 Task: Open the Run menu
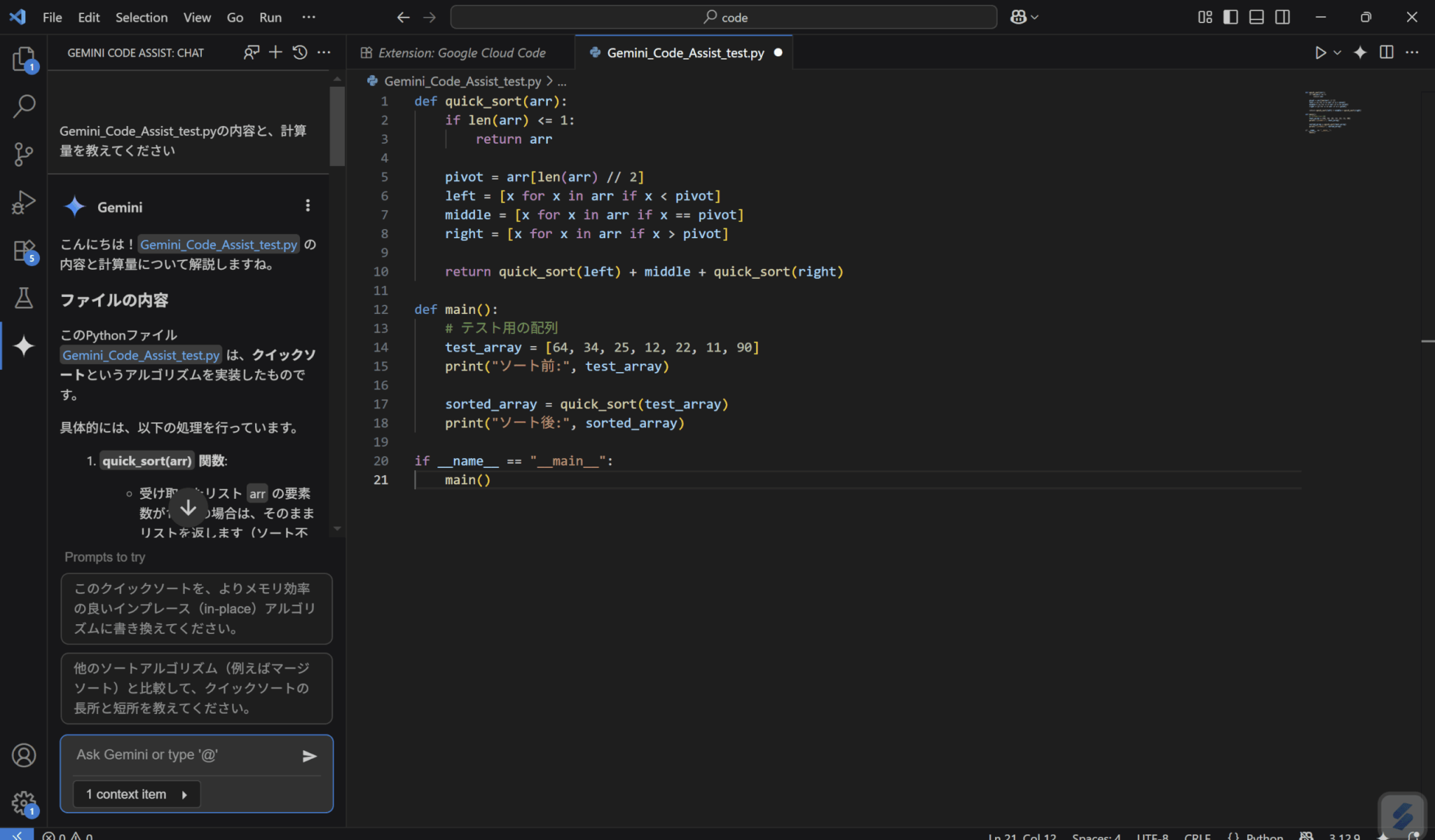pyautogui.click(x=270, y=17)
